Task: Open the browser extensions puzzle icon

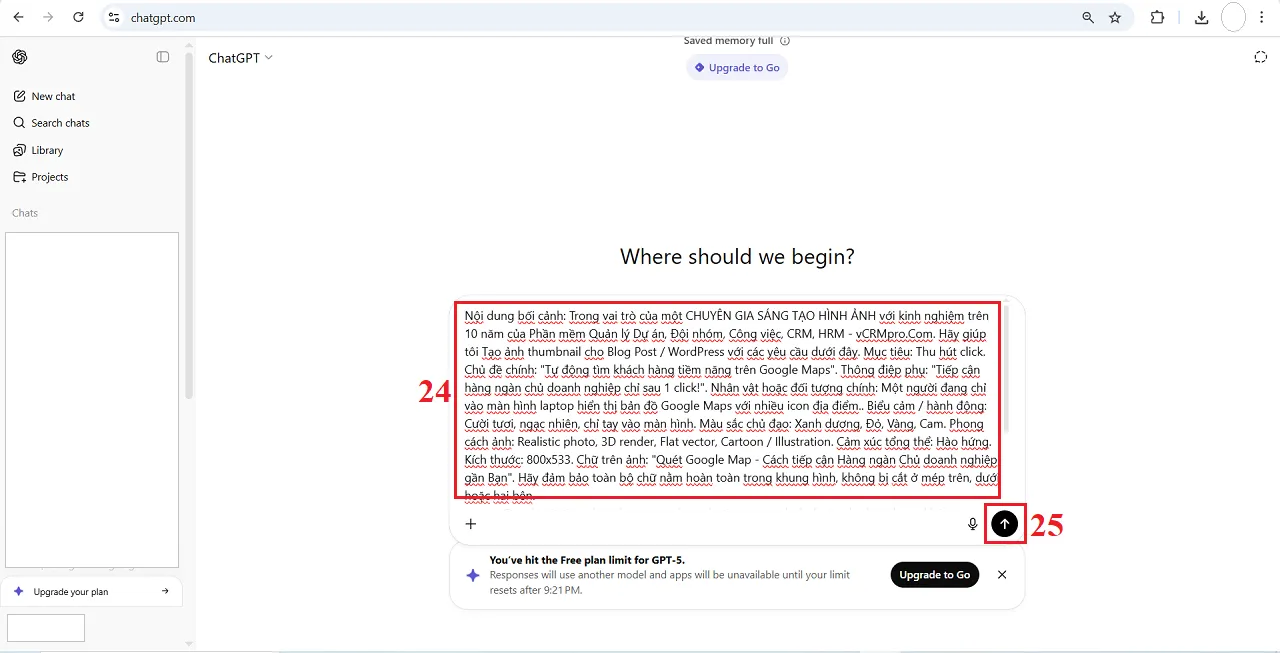Action: pyautogui.click(x=1158, y=17)
